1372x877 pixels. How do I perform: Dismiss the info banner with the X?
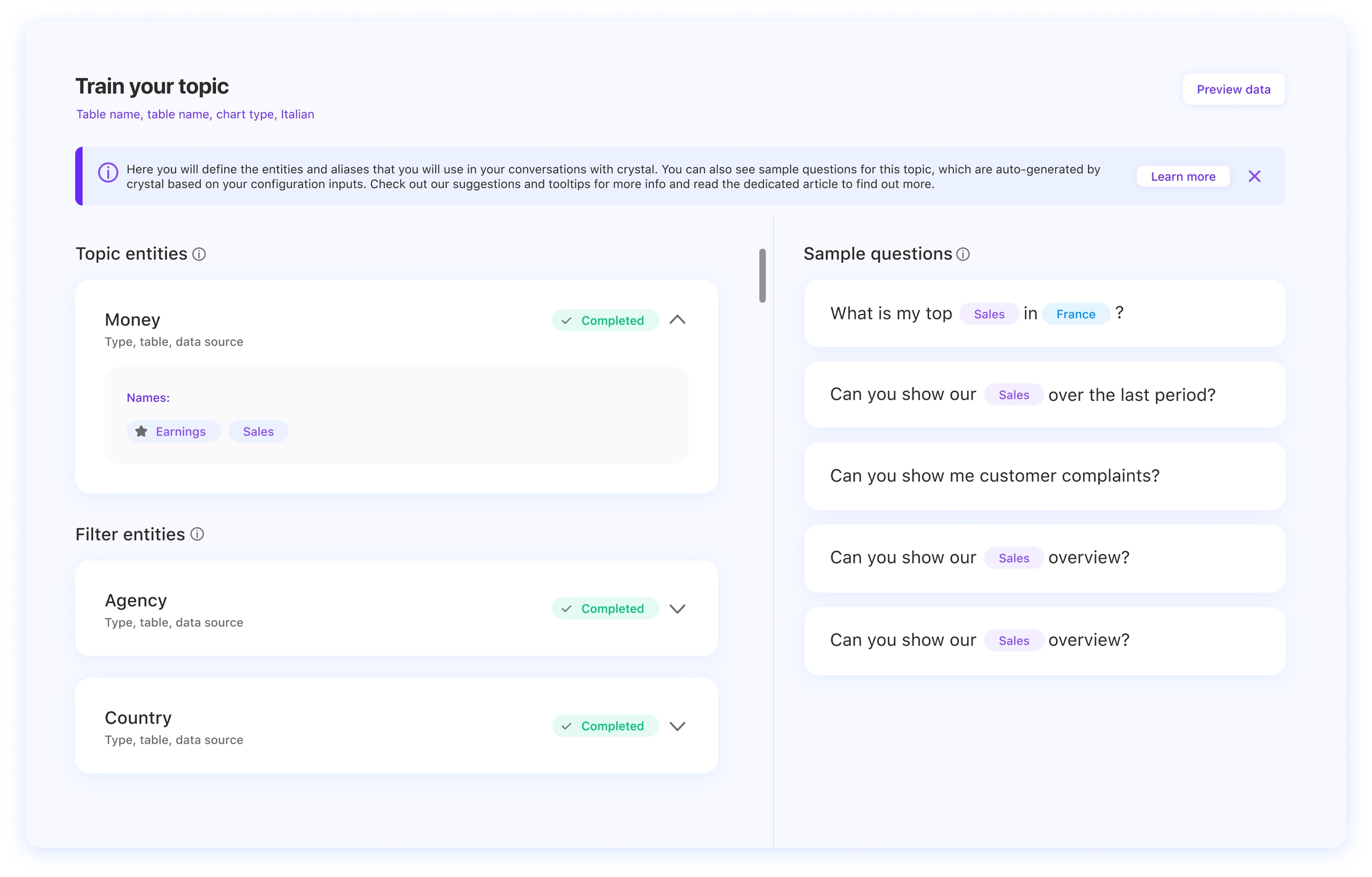pyautogui.click(x=1254, y=176)
